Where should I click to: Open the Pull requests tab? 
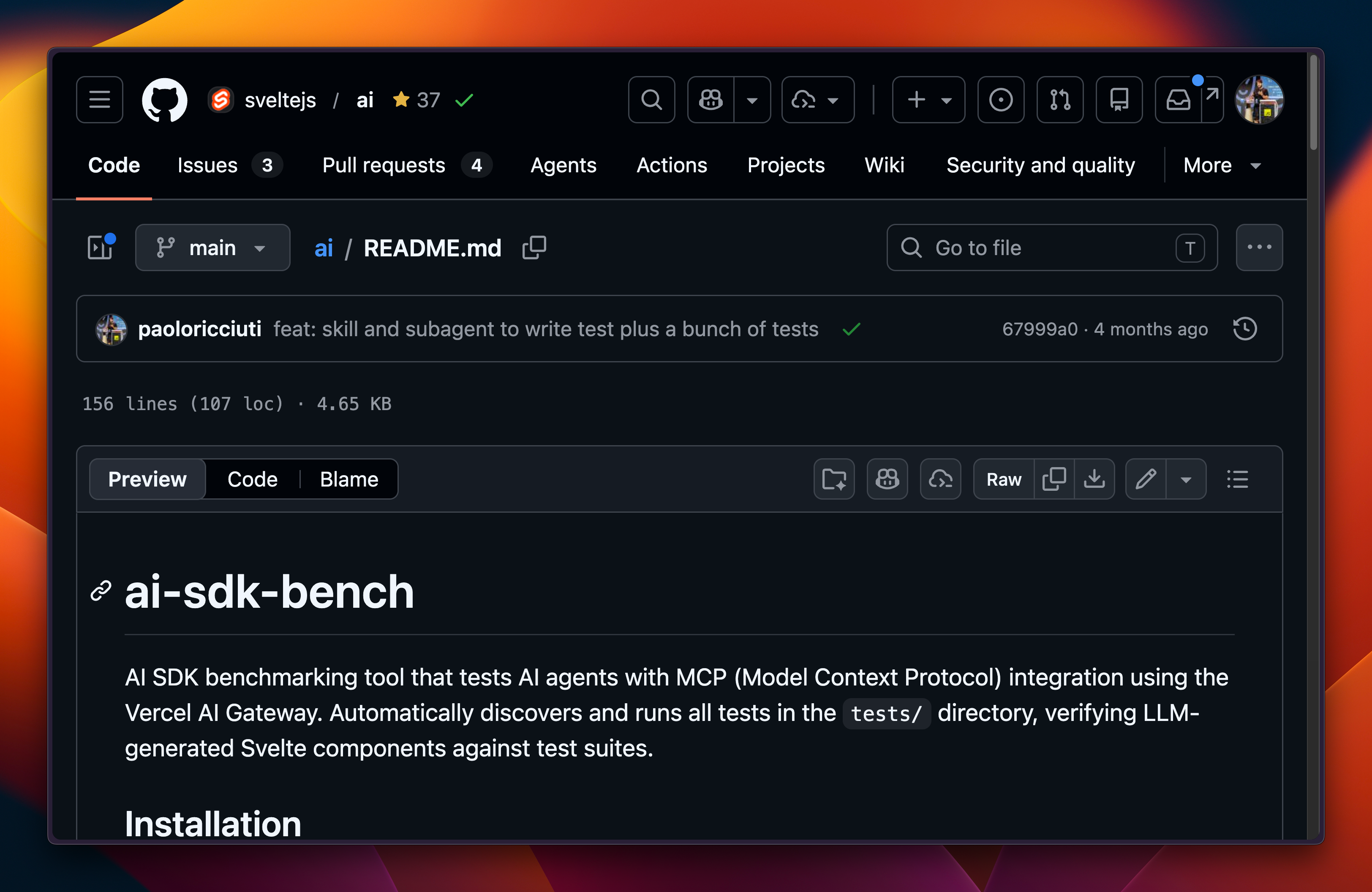point(406,166)
